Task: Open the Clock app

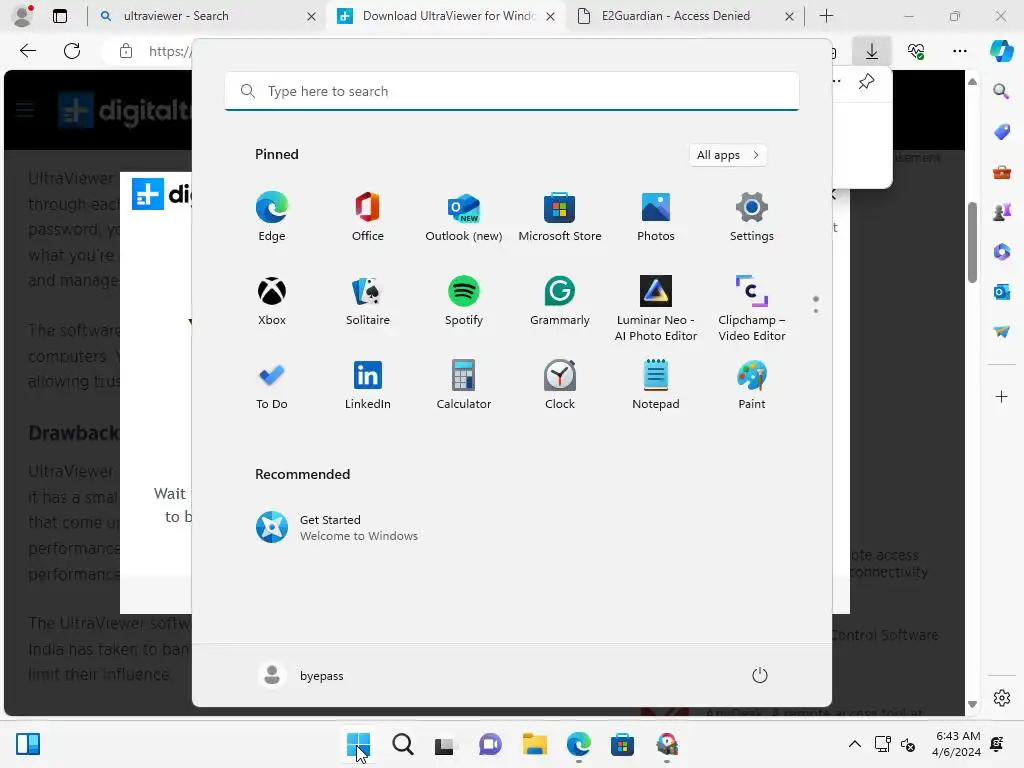Action: [560, 385]
